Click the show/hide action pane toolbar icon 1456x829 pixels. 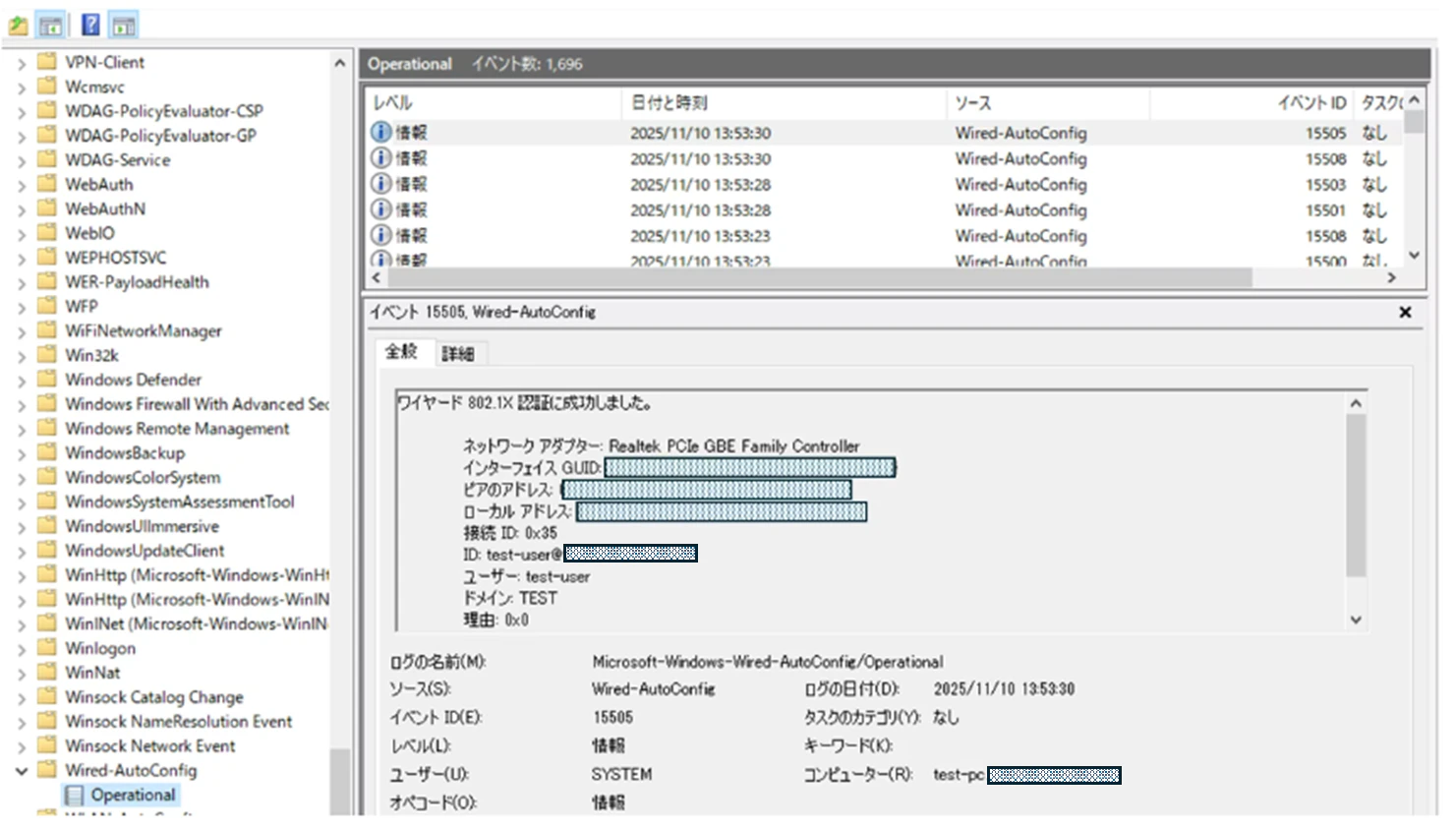pyautogui.click(x=123, y=25)
